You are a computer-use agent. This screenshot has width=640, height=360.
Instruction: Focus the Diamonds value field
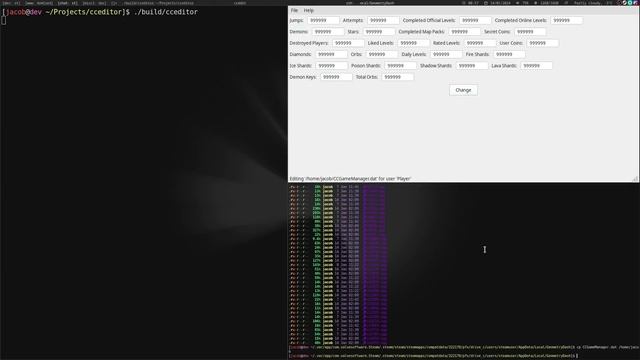(x=331, y=54)
